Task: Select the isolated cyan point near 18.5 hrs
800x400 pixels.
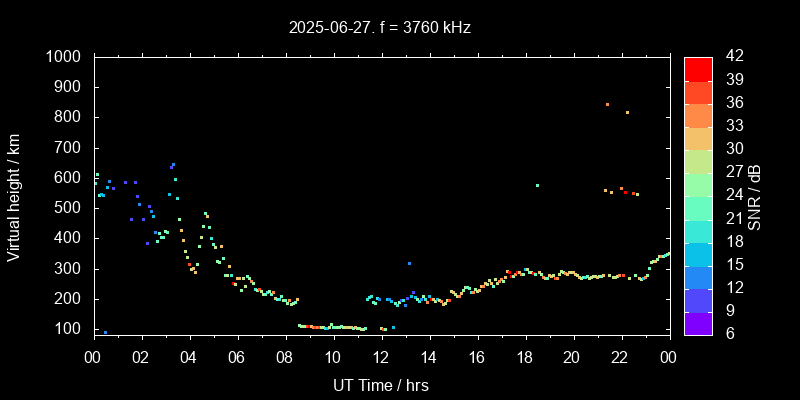Action: (x=537, y=185)
